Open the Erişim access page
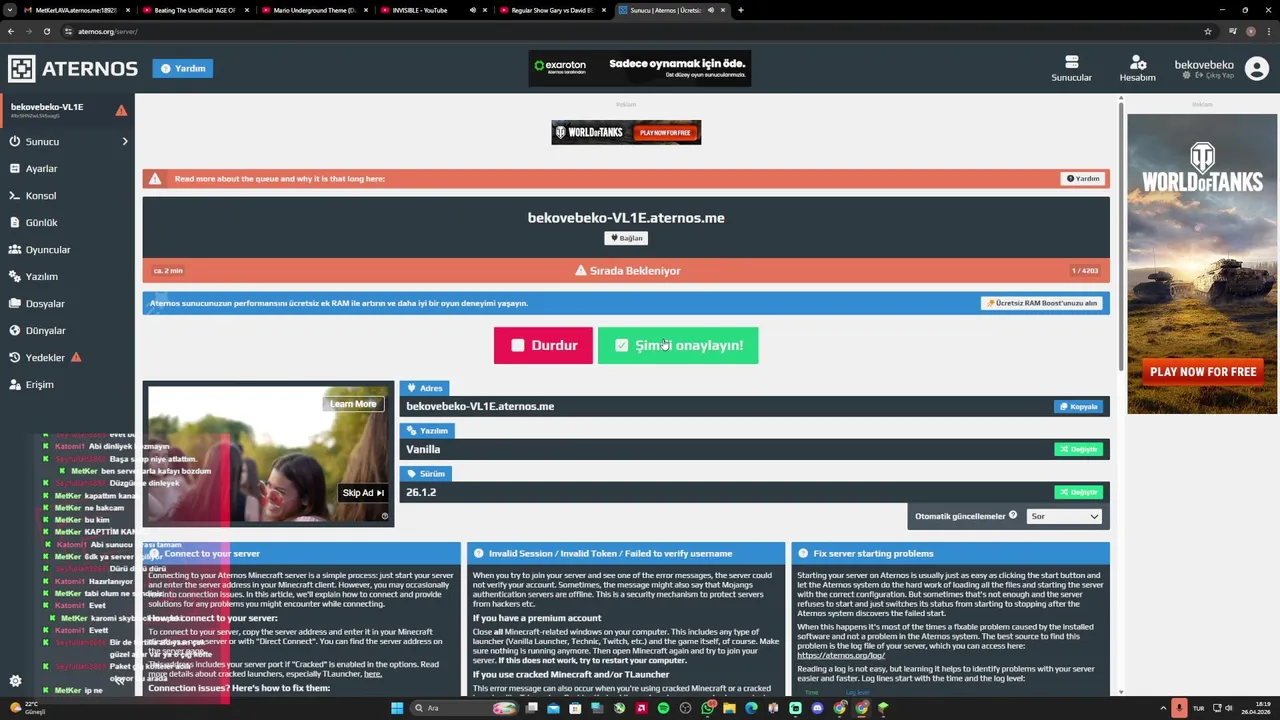The width and height of the screenshot is (1280, 720). click(67, 384)
